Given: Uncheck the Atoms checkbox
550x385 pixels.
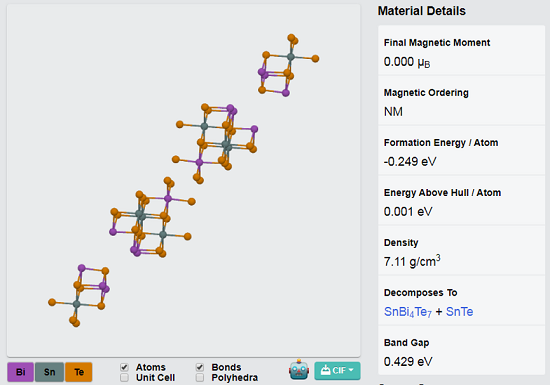Looking at the screenshot, I should click(x=124, y=367).
